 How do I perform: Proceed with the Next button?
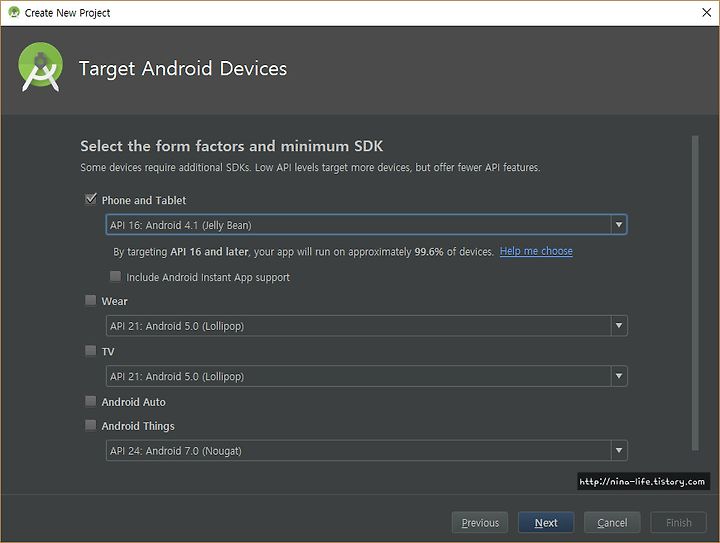click(x=546, y=523)
